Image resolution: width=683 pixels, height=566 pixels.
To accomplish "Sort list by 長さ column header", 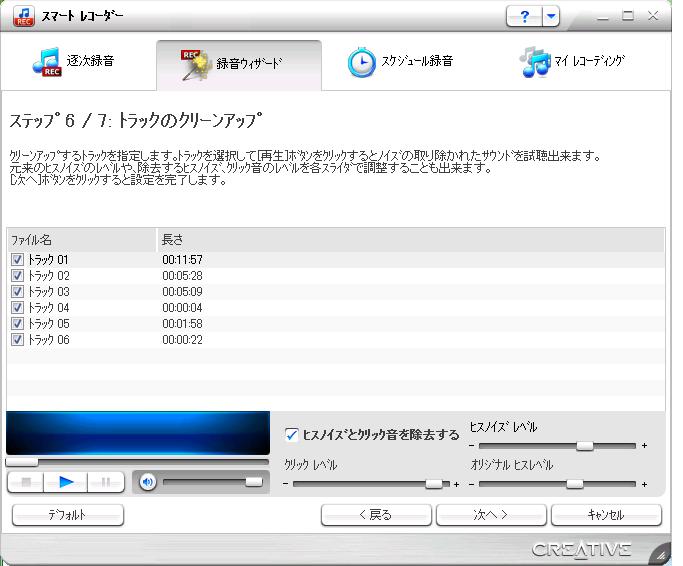I will click(410, 240).
